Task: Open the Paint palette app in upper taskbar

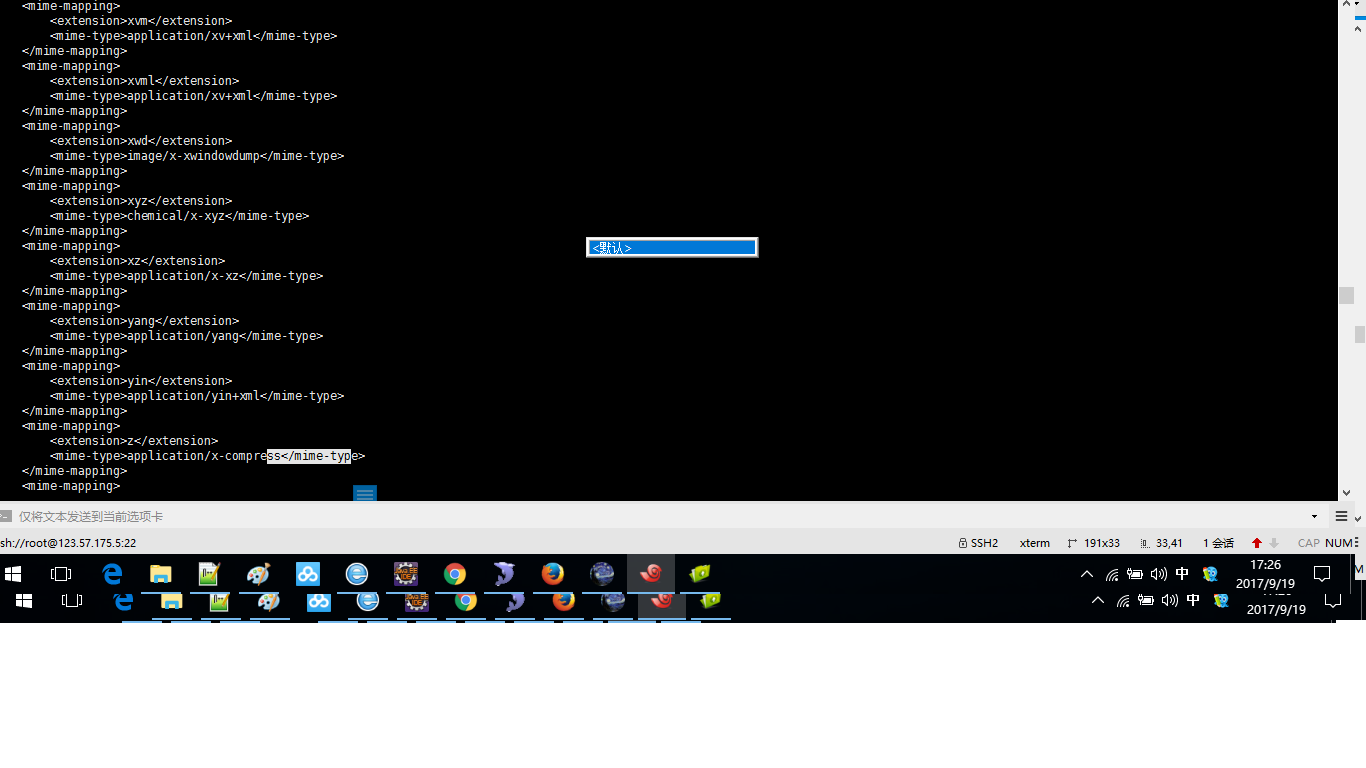Action: point(258,574)
